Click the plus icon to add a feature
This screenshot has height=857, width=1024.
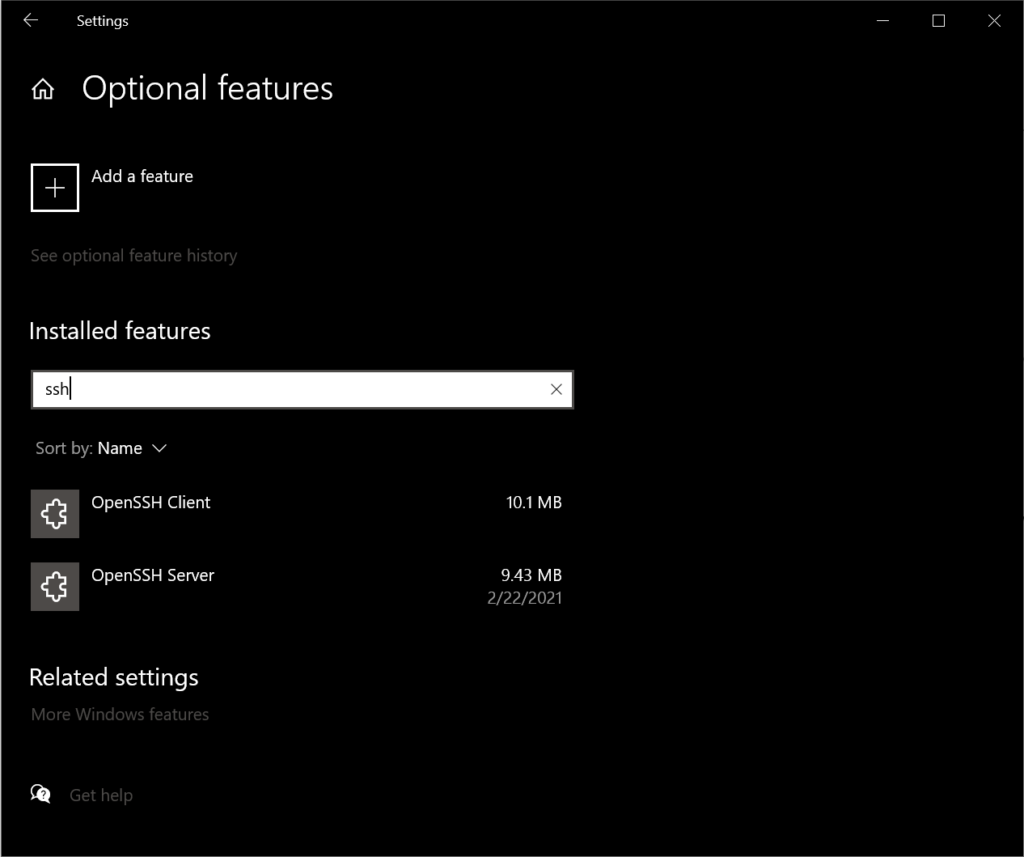(x=55, y=188)
